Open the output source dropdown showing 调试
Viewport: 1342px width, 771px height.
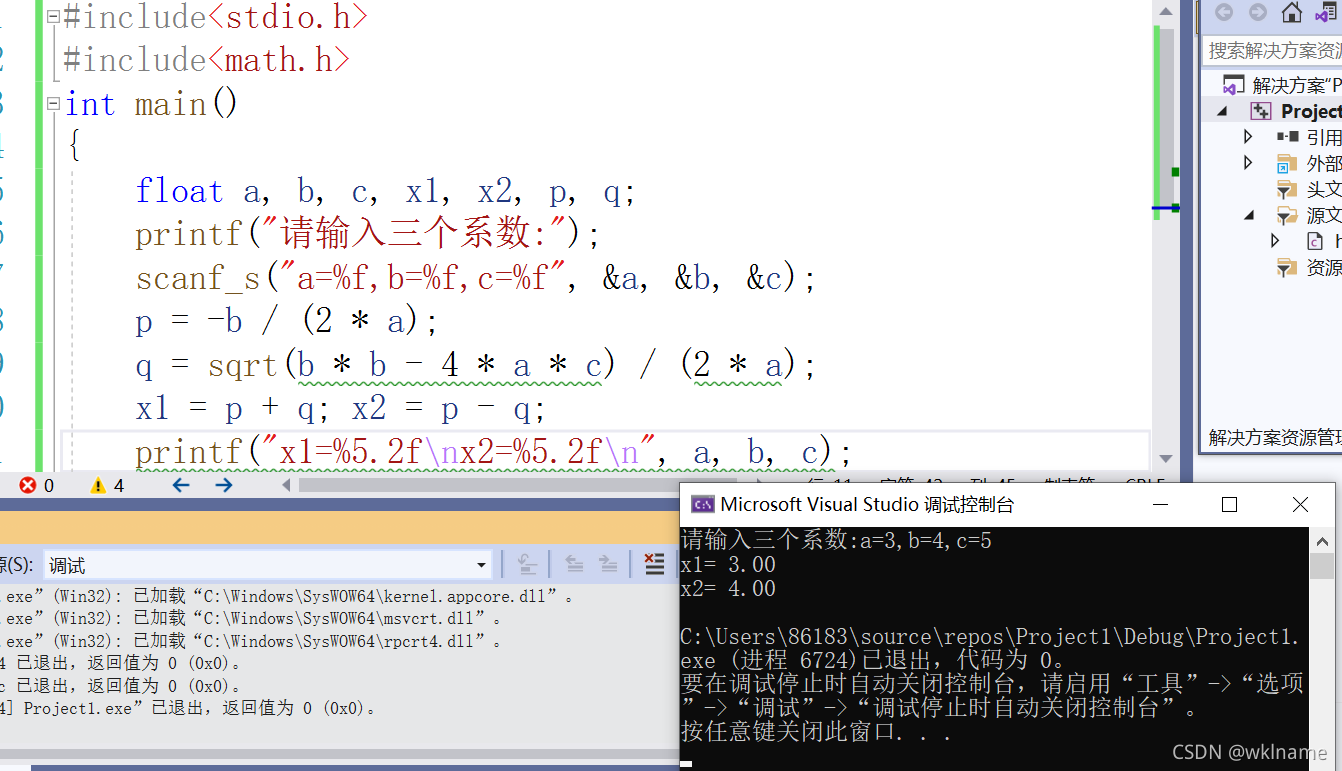pyautogui.click(x=268, y=565)
